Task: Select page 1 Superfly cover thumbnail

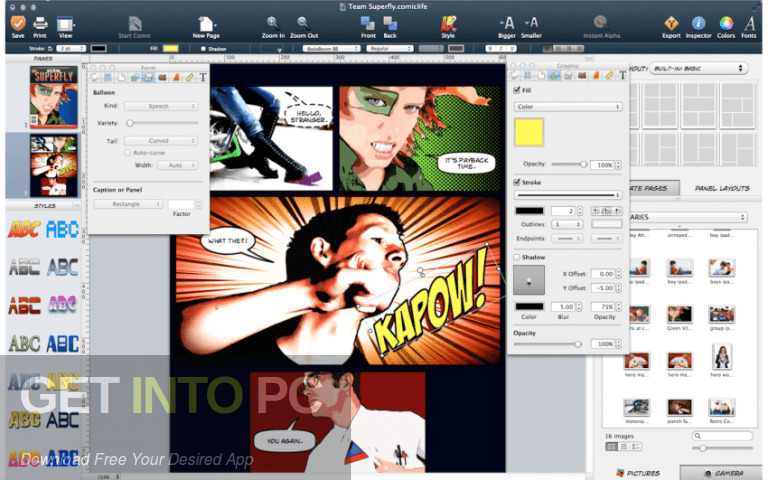Action: point(53,97)
